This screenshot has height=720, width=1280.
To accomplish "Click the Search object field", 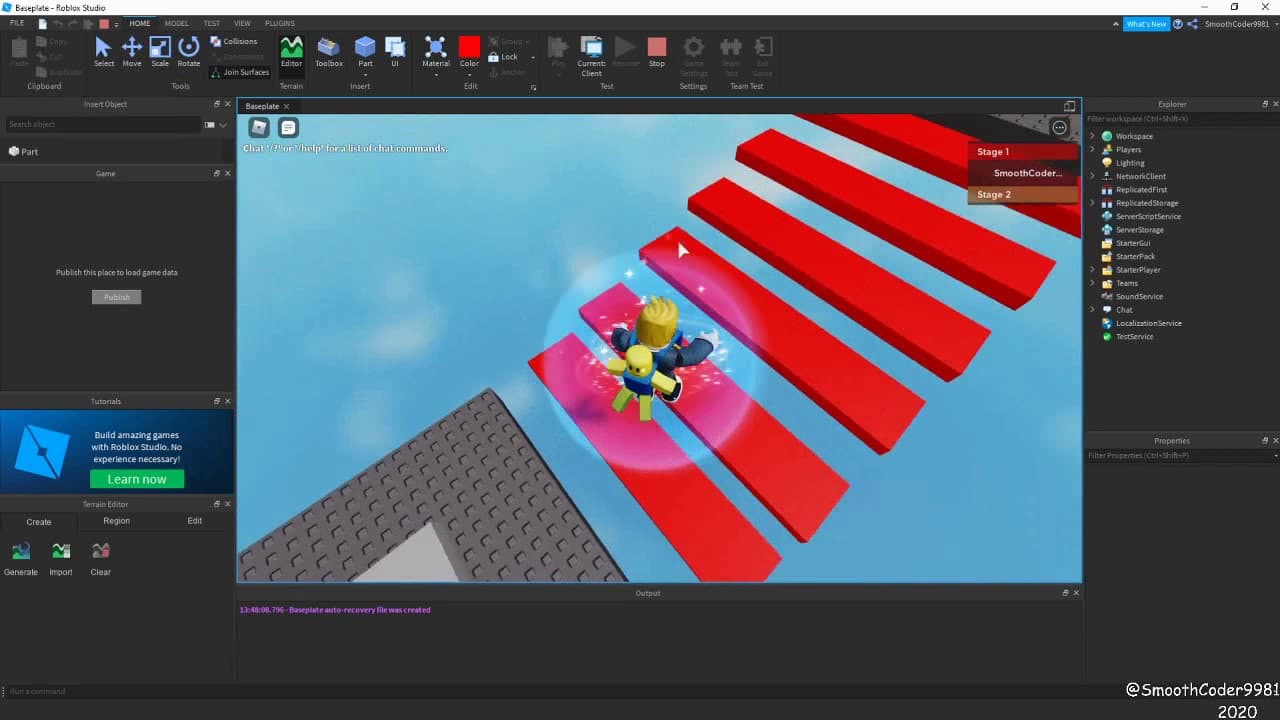I will 103,124.
